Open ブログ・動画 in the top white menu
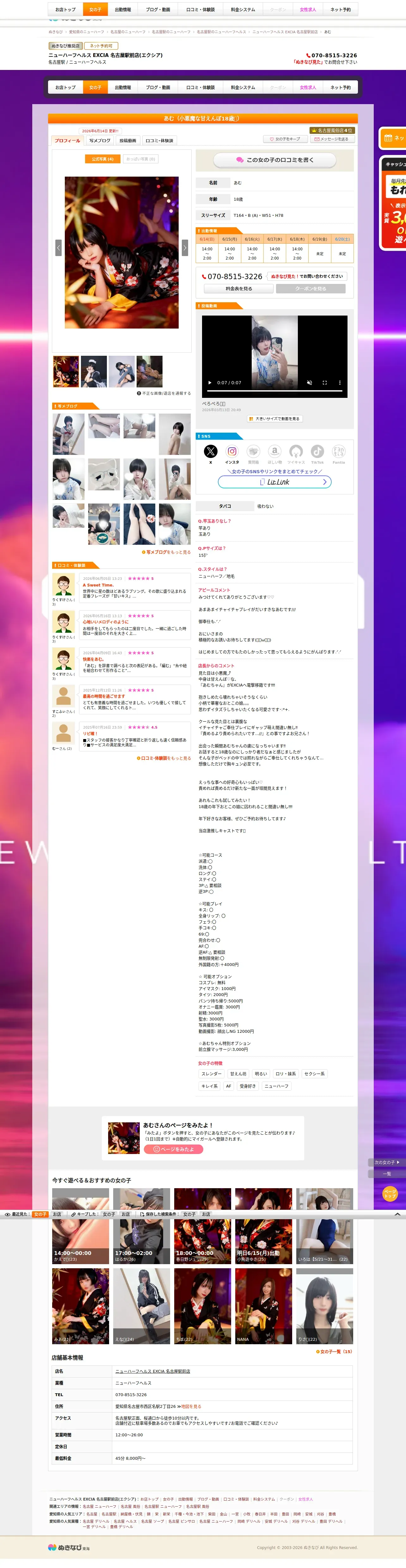This screenshot has height=1568, width=406. tap(158, 10)
